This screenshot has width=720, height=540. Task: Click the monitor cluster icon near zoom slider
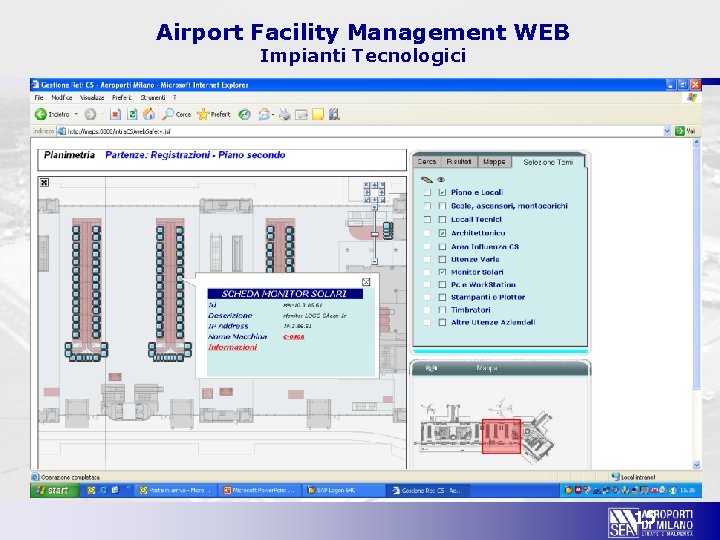pyautogui.click(x=388, y=231)
